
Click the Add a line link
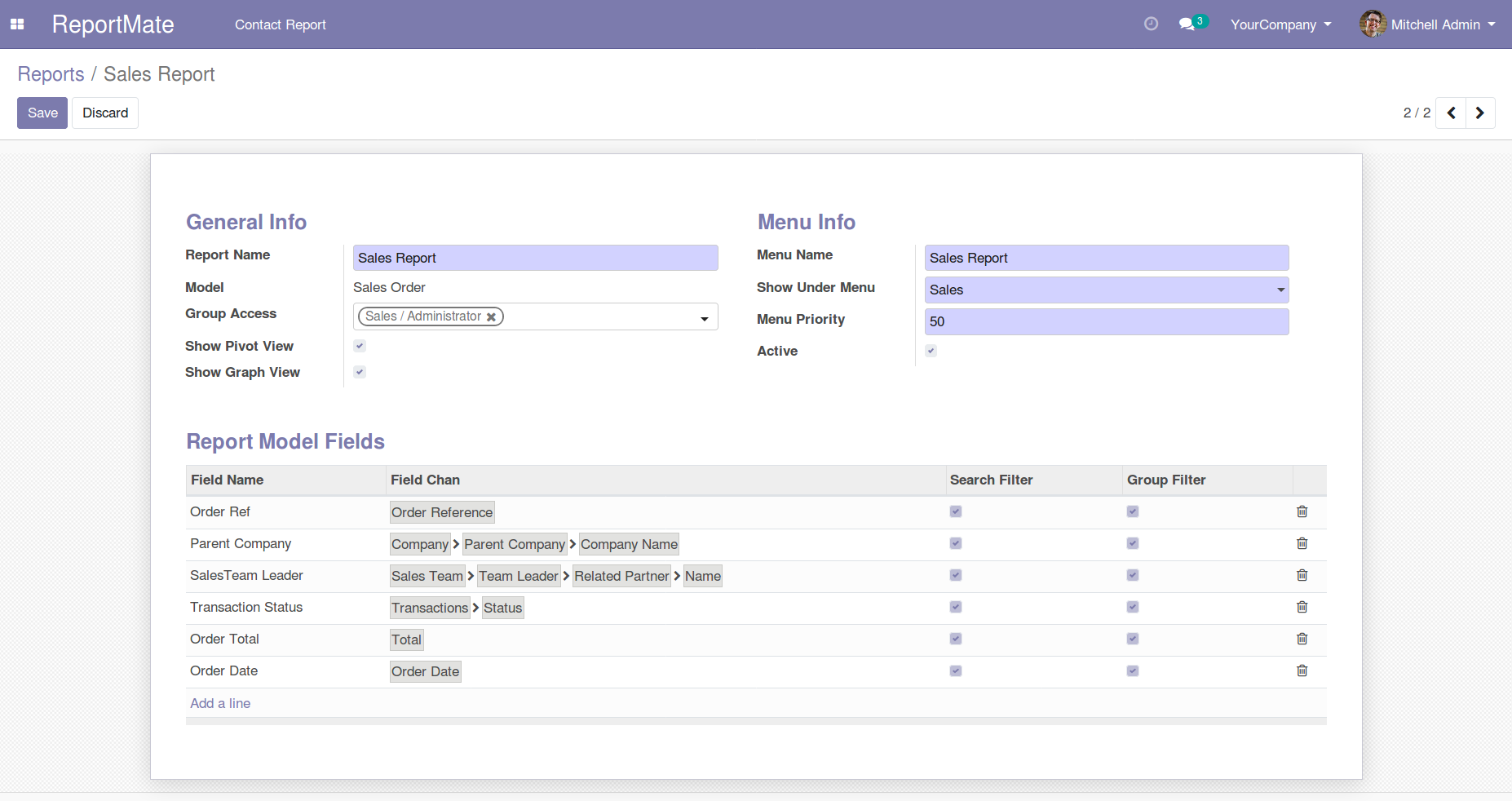click(220, 703)
